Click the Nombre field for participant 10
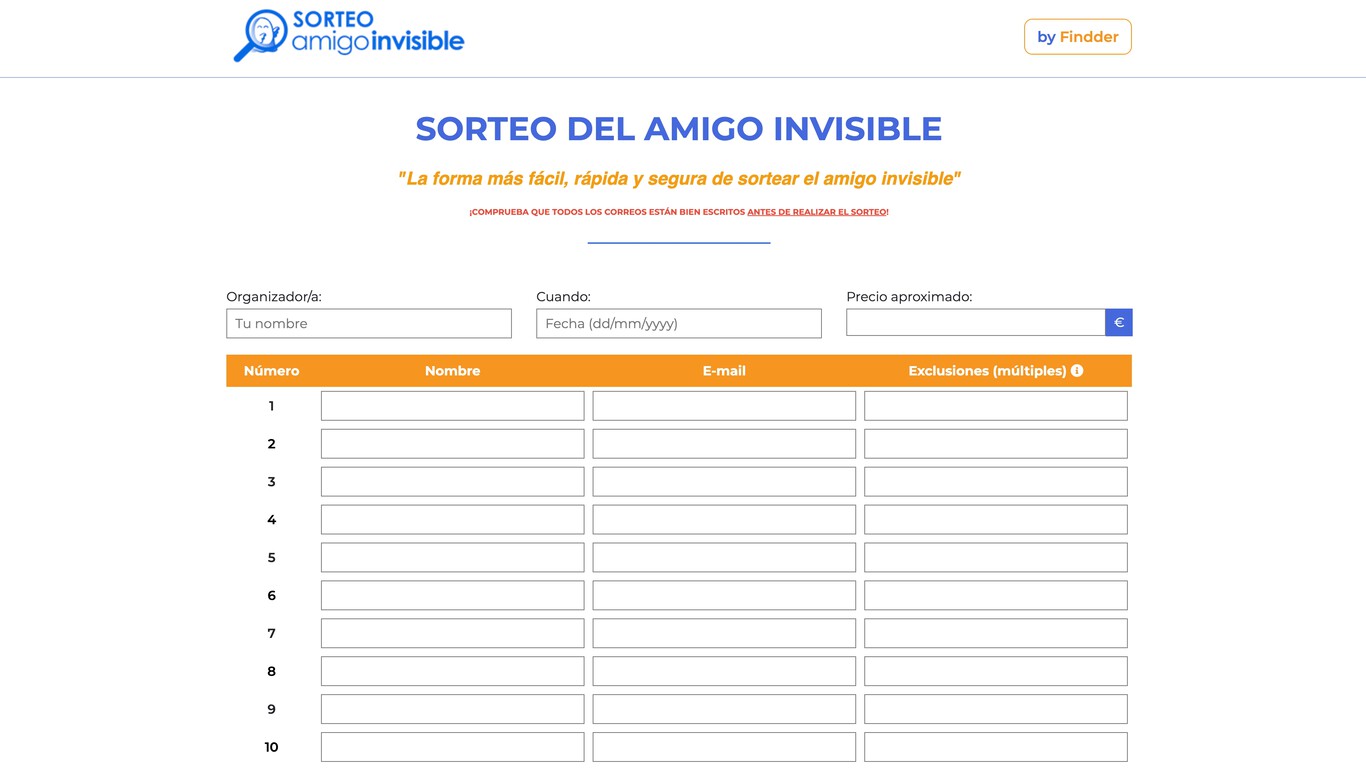This screenshot has height=768, width=1366. [452, 746]
